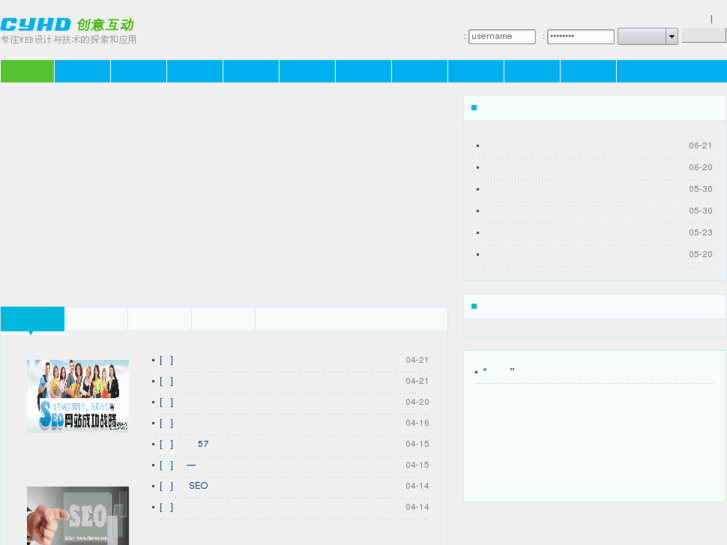The width and height of the screenshot is (727, 545).
Task: Open the pointing finger SEO thumbnail
Action: pyautogui.click(x=78, y=515)
